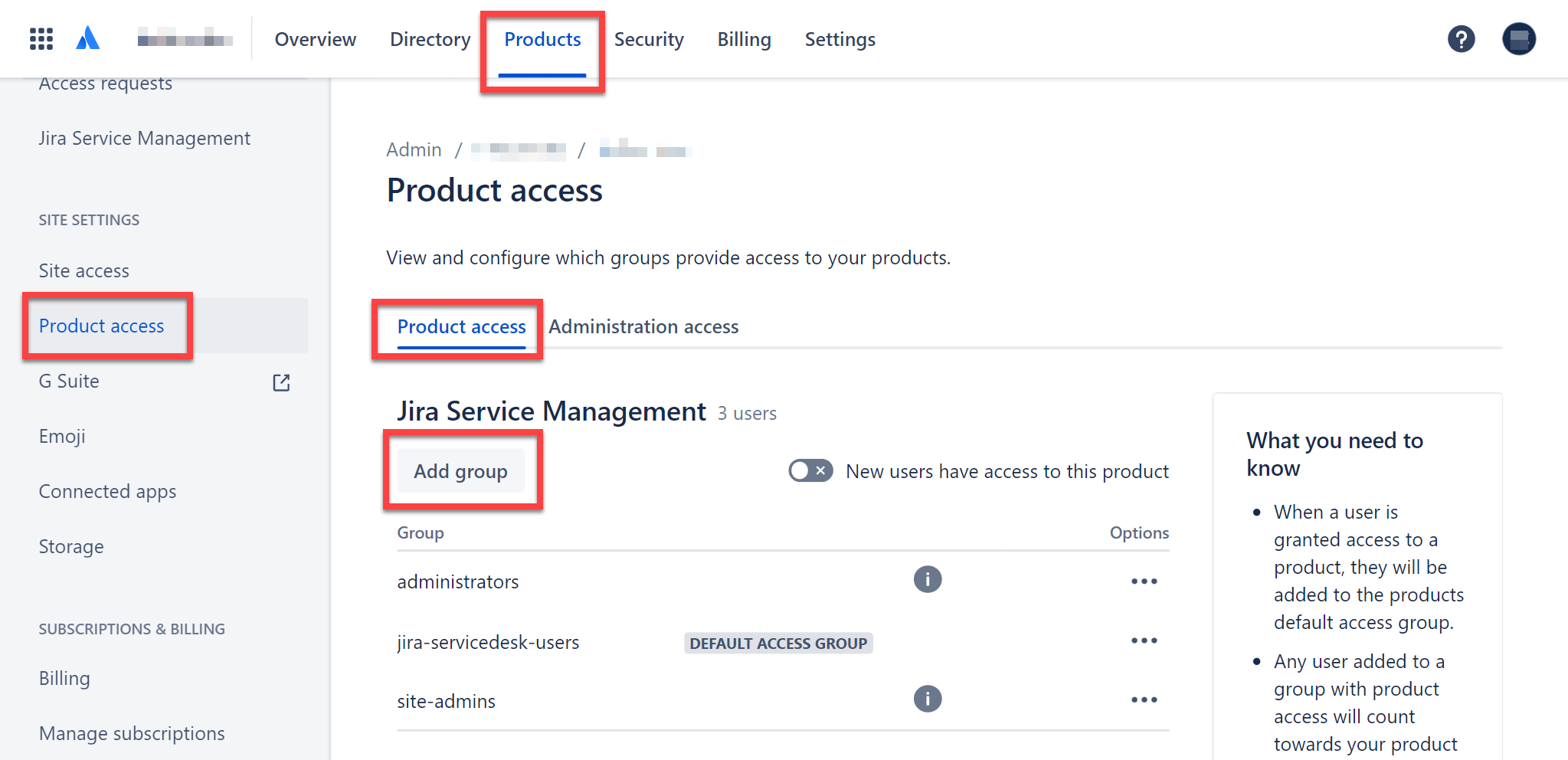The image size is (1568, 760).
Task: Select the Products tab
Action: pos(542,39)
